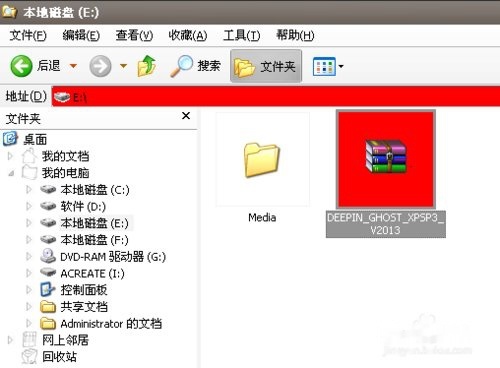The height and width of the screenshot is (368, 500).
Task: Expand the ACREATE (I:) node
Action: 29,273
